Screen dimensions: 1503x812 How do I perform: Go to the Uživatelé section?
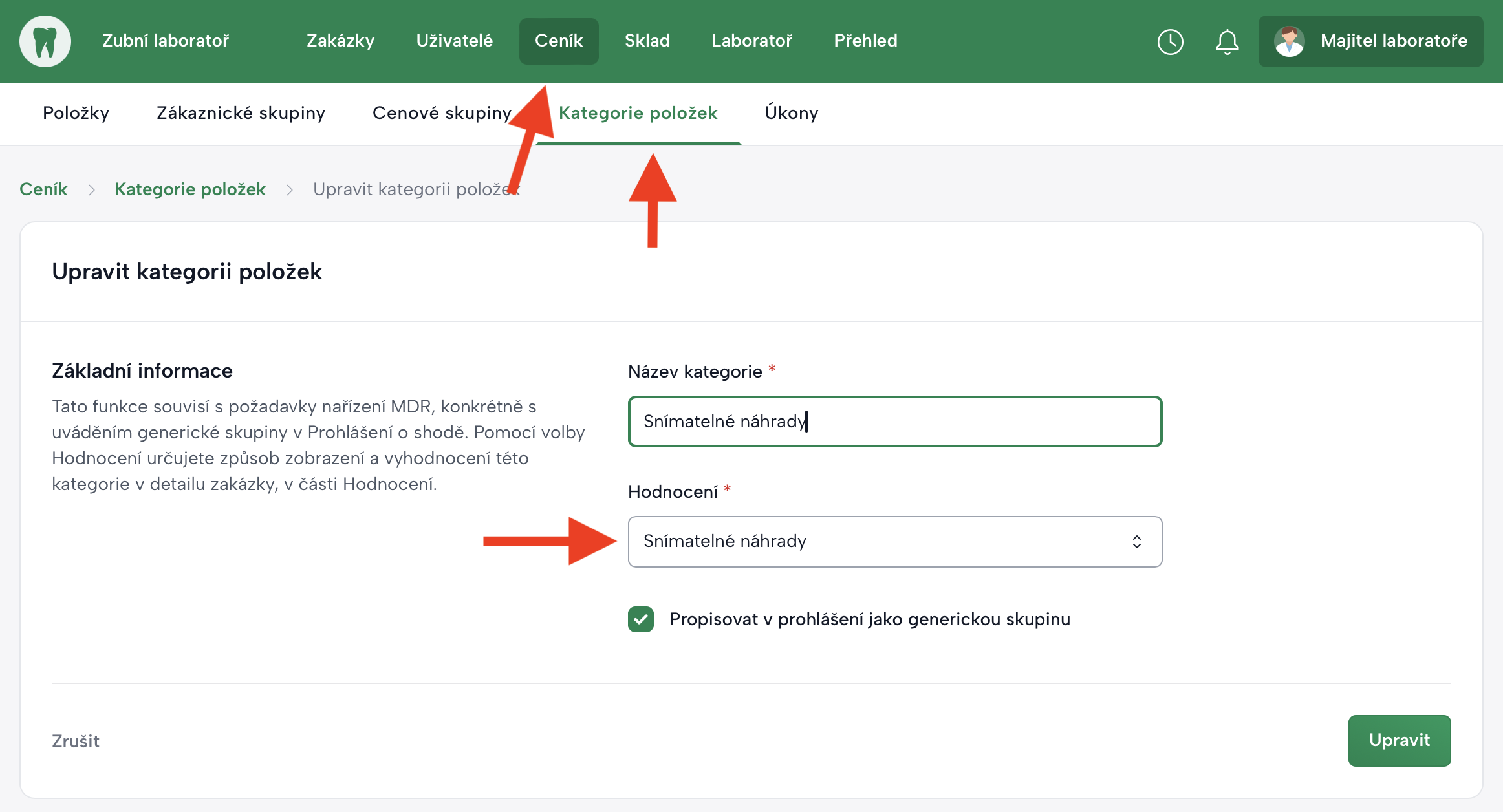[454, 41]
